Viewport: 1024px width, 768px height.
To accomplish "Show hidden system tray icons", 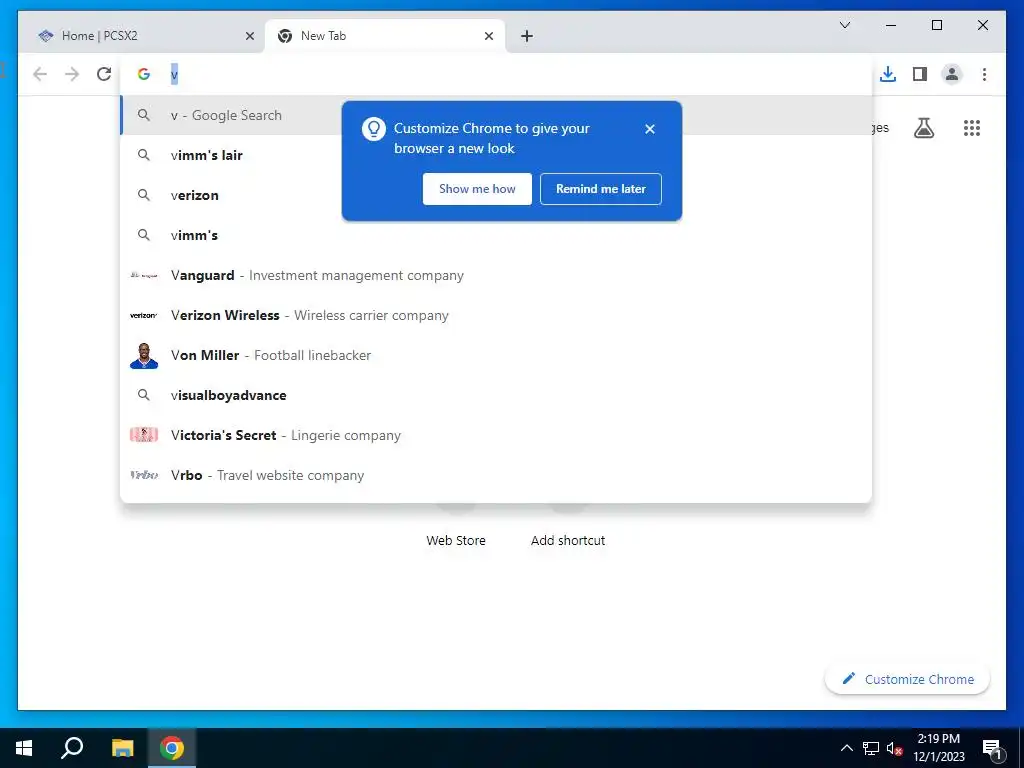I will (x=846, y=748).
